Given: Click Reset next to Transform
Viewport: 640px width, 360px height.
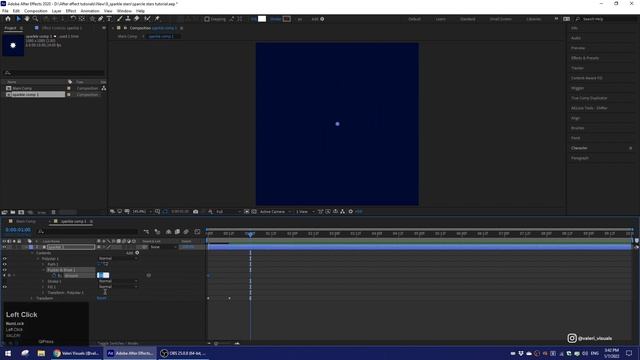Looking at the screenshot, I should click(x=101, y=298).
